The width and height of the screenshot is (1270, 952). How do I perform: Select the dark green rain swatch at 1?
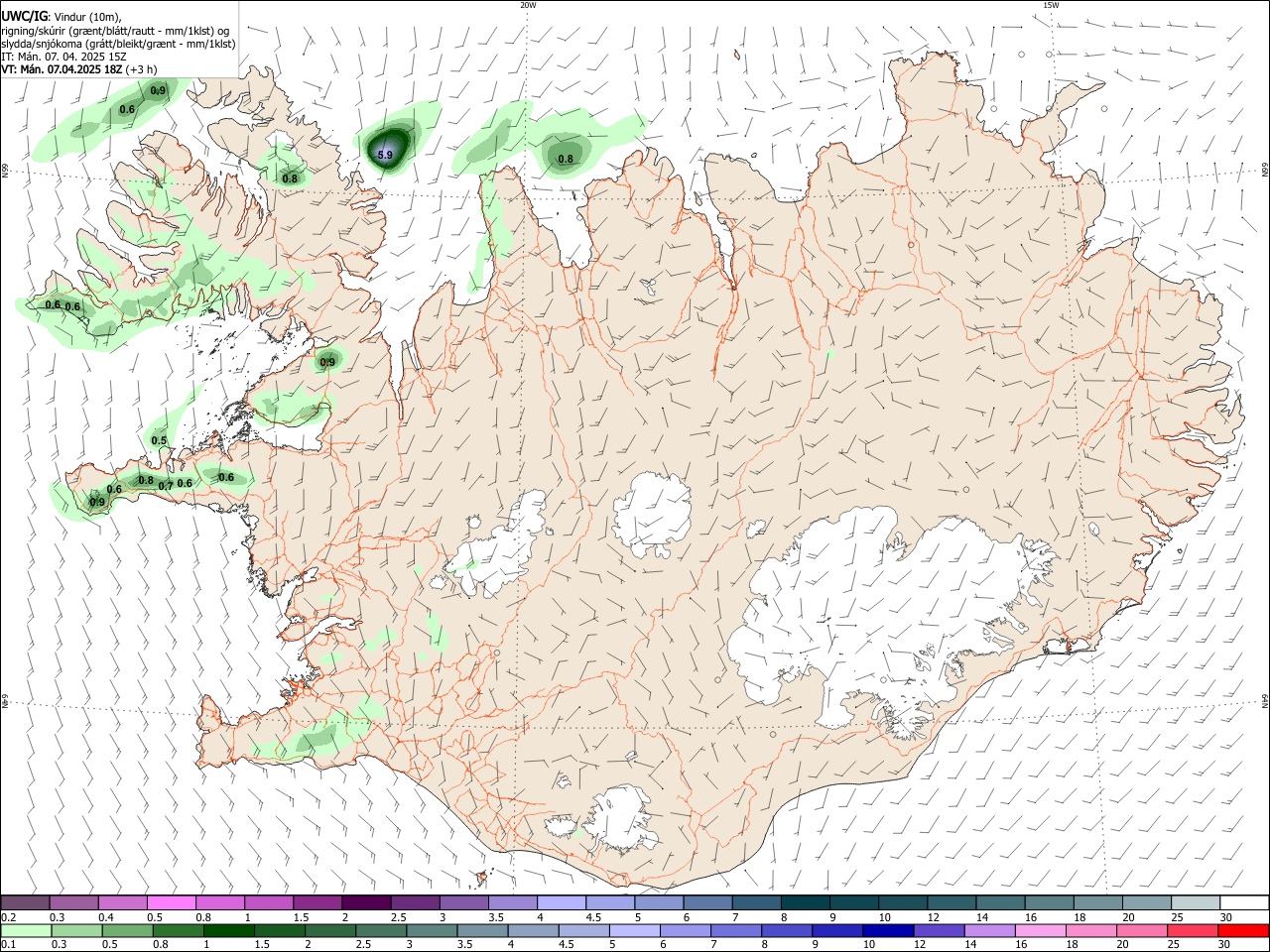(x=228, y=931)
